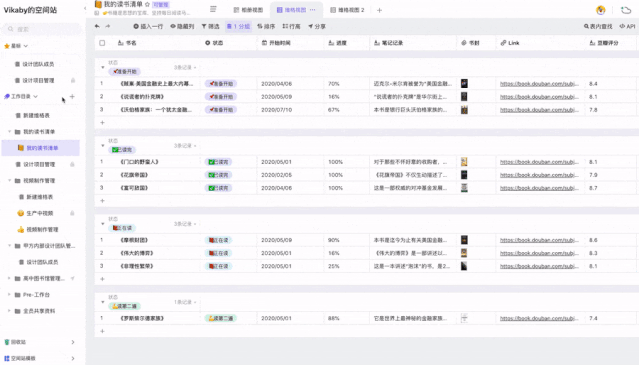The image size is (639, 365).
Task: Click 插入一行 to insert a row
Action: pos(148,26)
